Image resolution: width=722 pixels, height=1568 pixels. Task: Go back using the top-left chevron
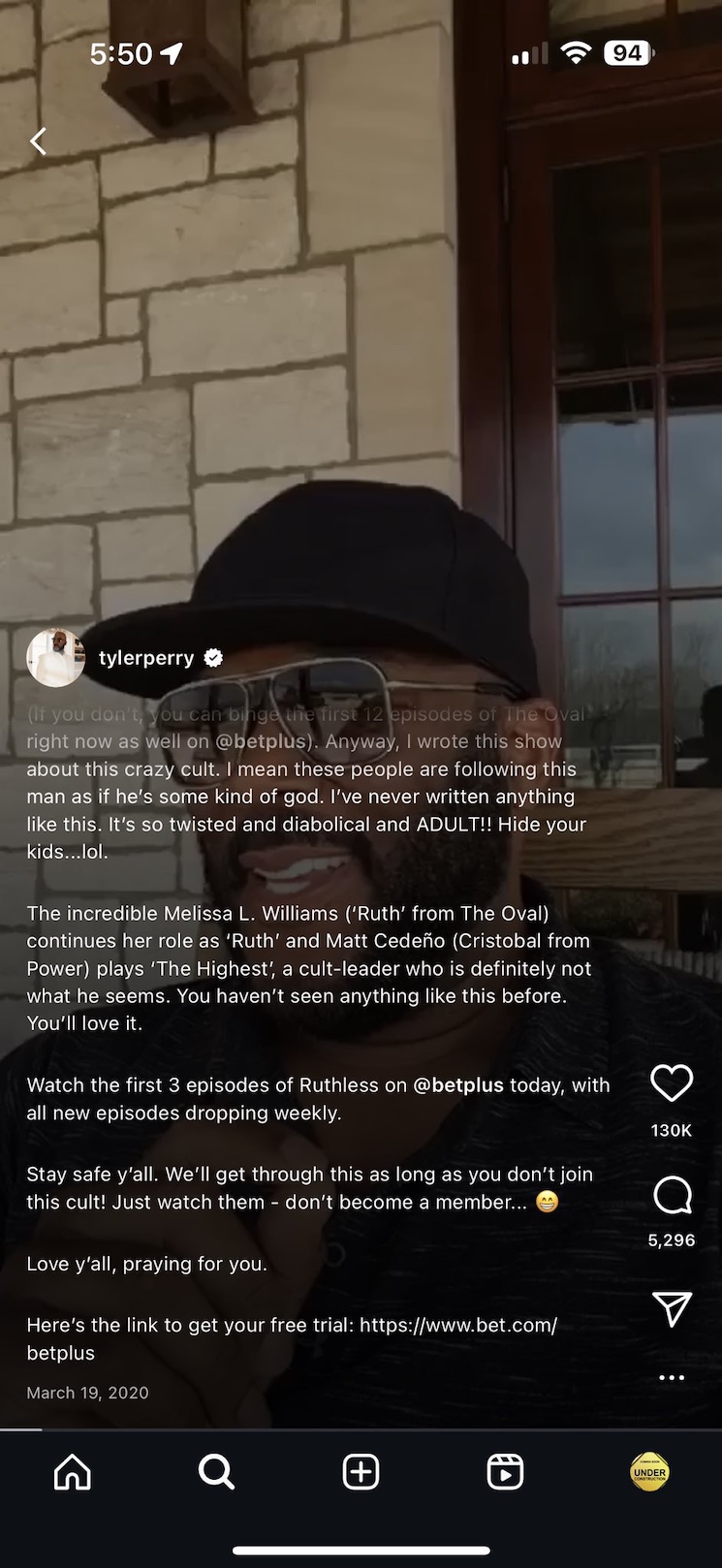pyautogui.click(x=38, y=141)
